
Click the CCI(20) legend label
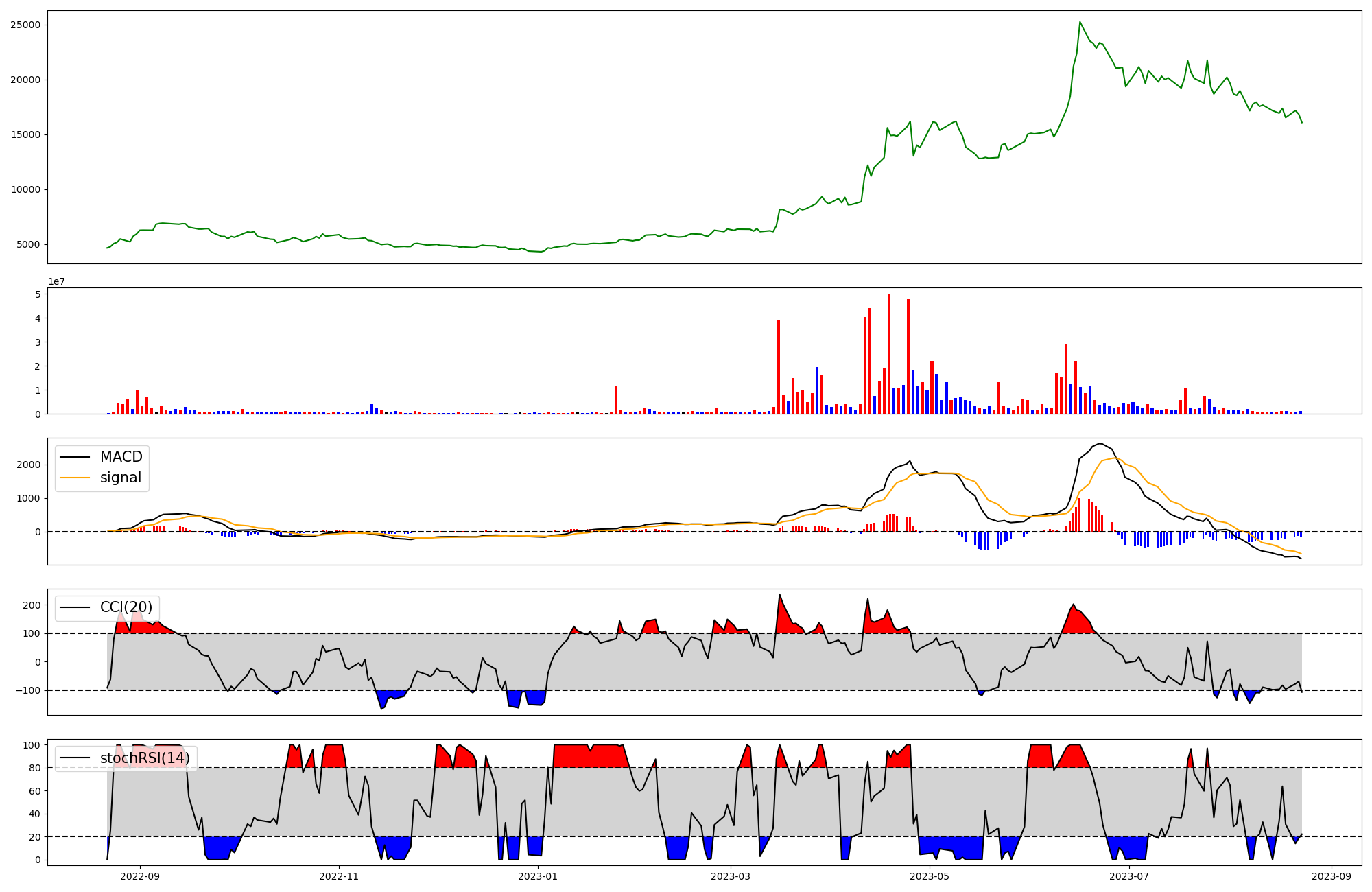pyautogui.click(x=126, y=607)
